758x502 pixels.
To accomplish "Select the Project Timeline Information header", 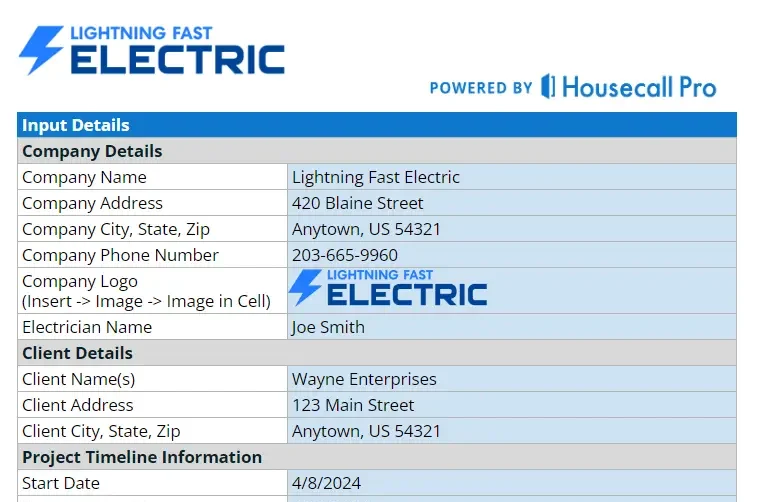I will pyautogui.click(x=377, y=457).
